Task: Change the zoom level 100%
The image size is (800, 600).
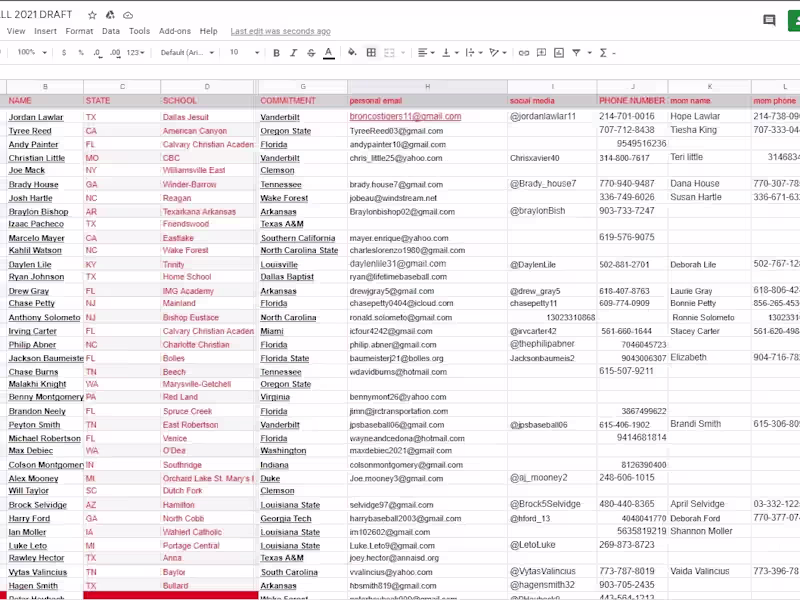Action: coord(32,52)
